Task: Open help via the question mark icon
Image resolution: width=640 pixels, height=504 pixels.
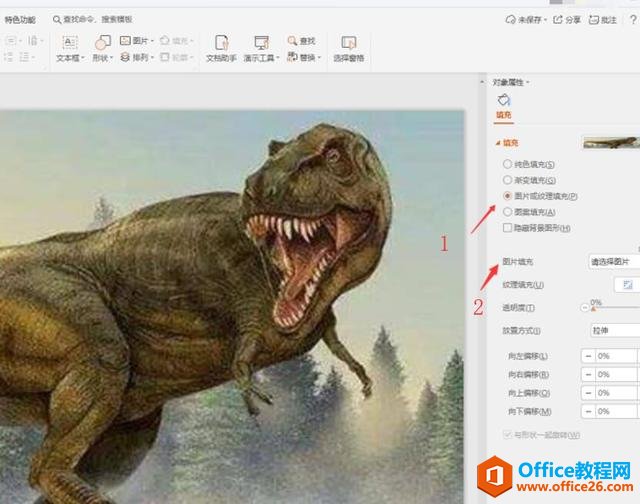Action: 633,19
